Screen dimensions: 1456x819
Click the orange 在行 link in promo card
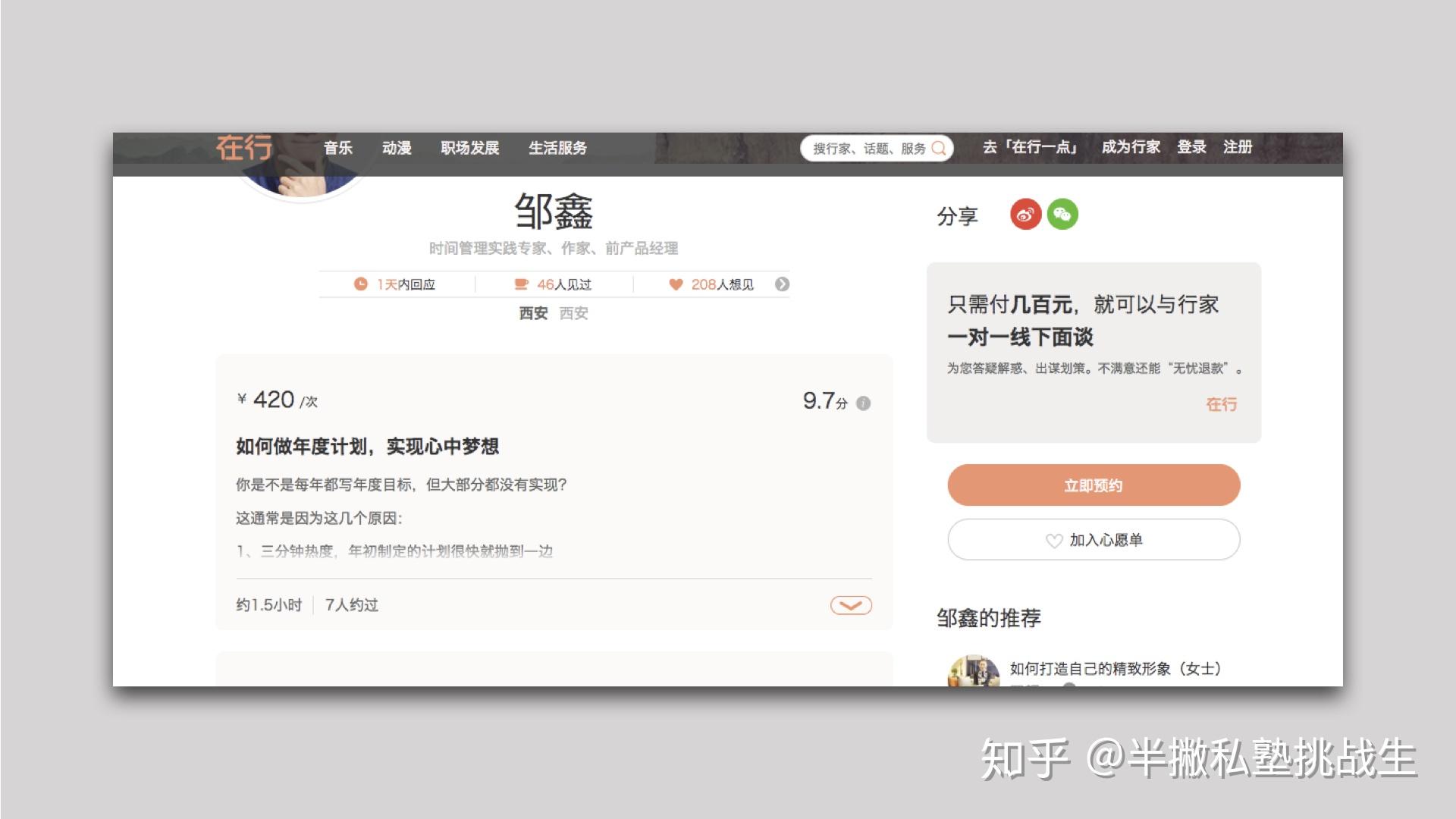point(1221,404)
